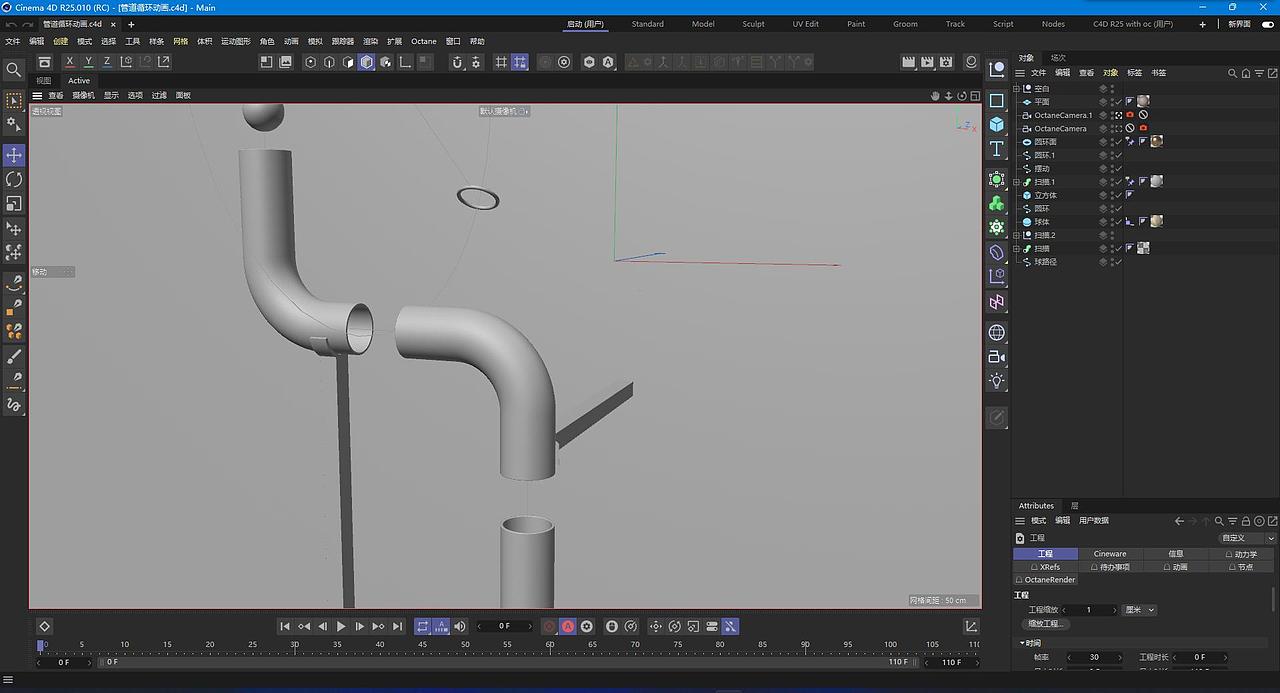
Task: Click the magnifier search icon in the Object manager
Action: tap(1232, 72)
